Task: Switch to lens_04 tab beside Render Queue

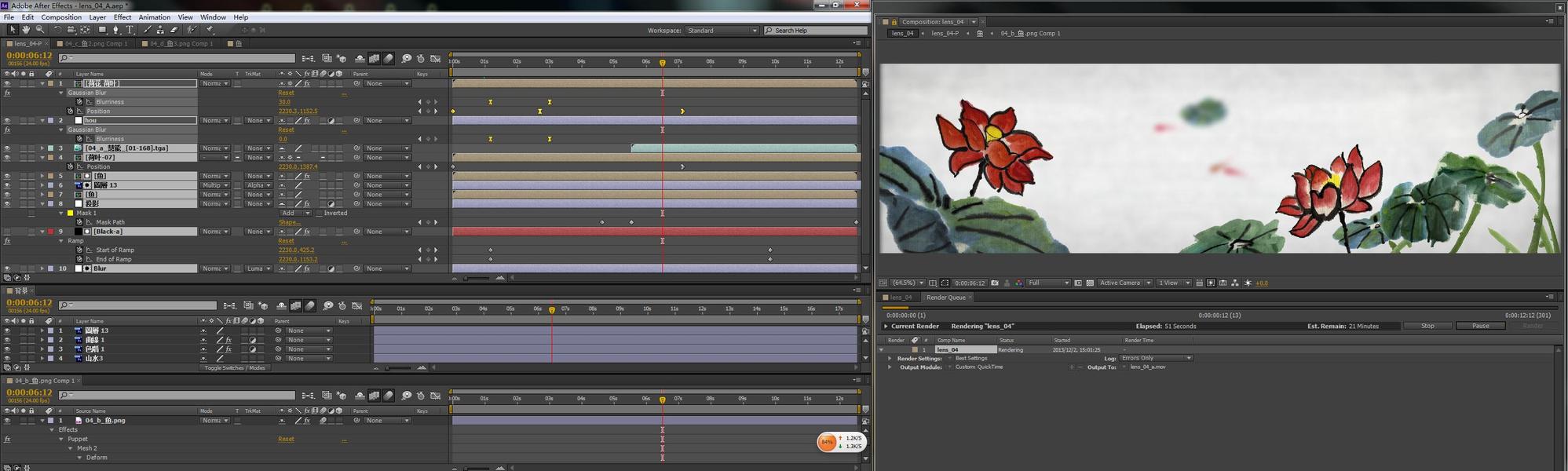Action: pyautogui.click(x=901, y=298)
